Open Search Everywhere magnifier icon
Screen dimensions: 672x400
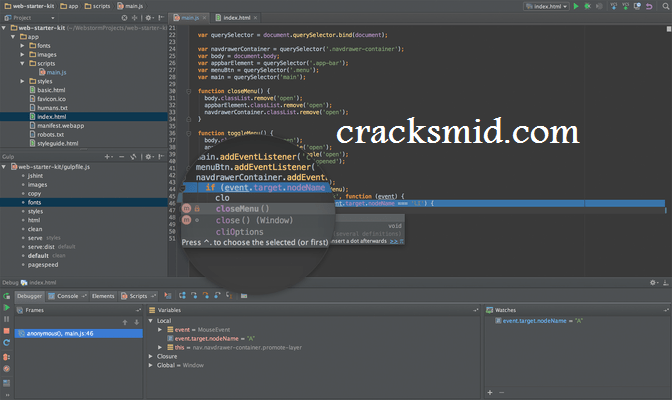click(666, 6)
